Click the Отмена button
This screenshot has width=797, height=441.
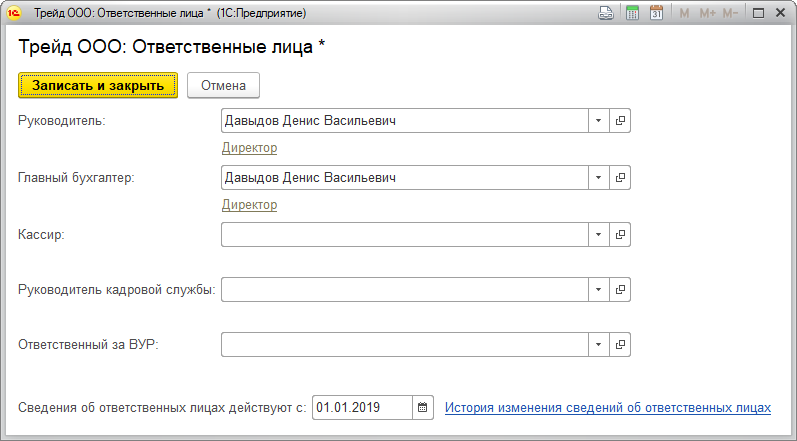tap(223, 85)
